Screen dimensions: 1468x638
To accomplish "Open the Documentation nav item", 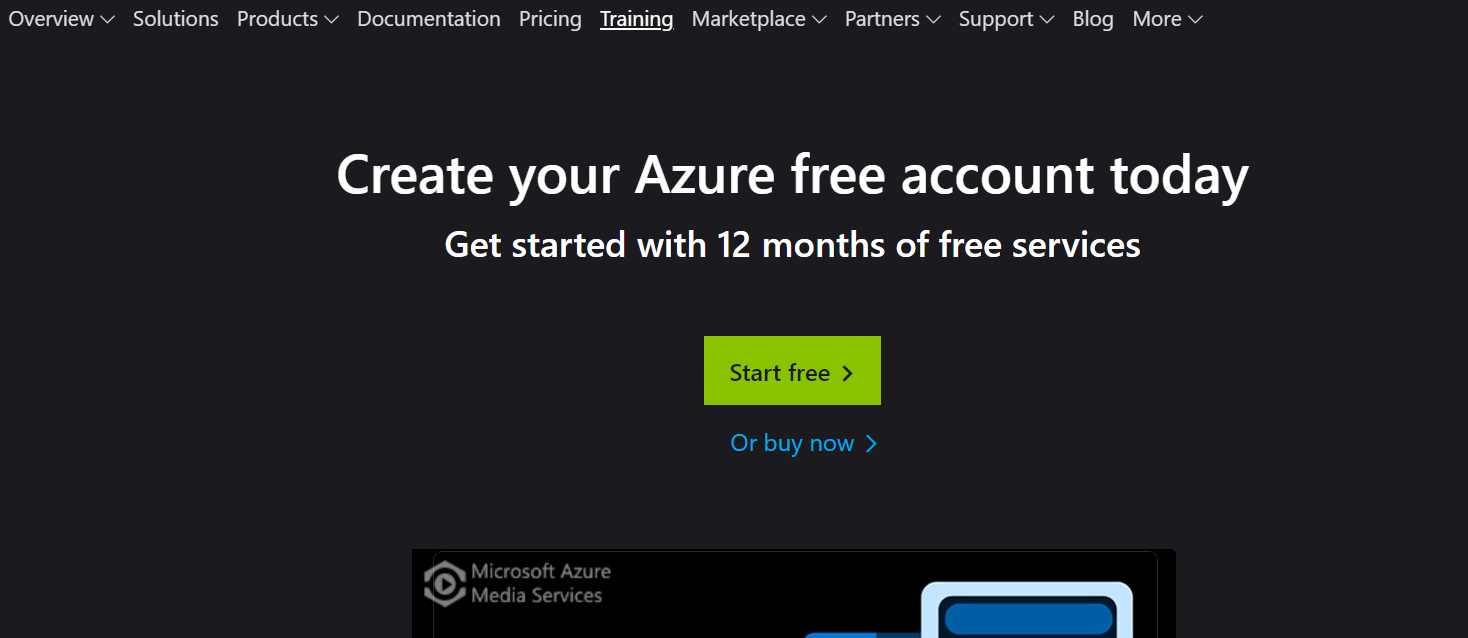I will click(429, 19).
